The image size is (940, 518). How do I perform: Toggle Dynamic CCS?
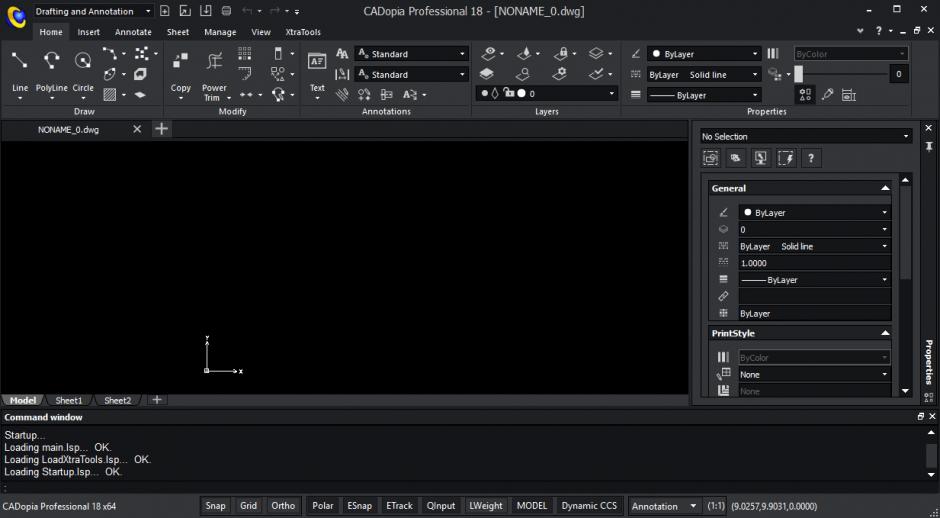(x=590, y=506)
